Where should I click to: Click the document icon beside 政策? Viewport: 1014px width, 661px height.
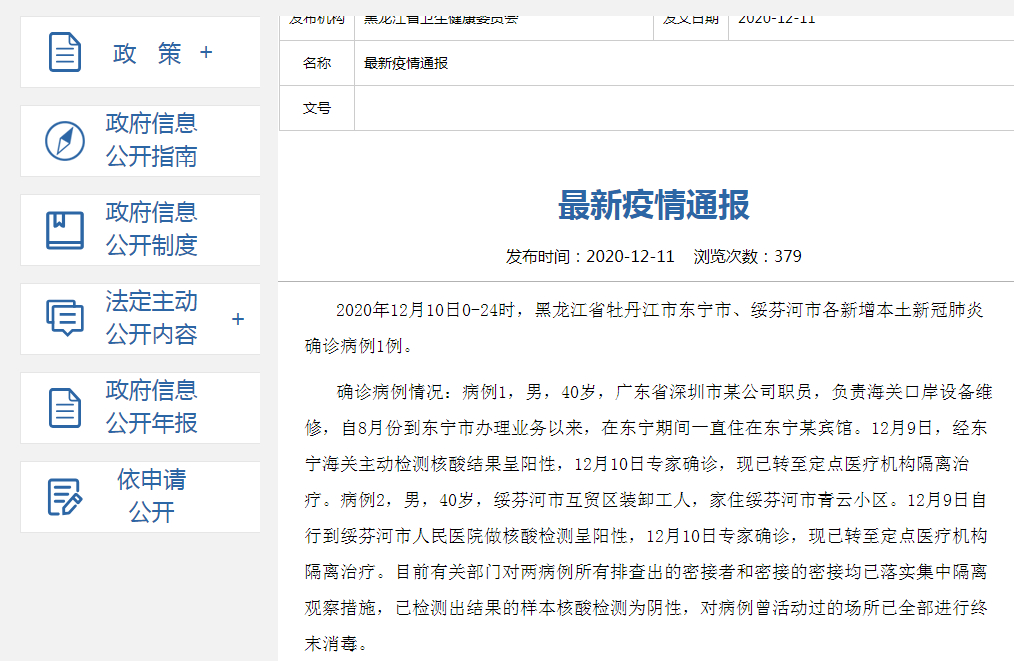click(64, 52)
